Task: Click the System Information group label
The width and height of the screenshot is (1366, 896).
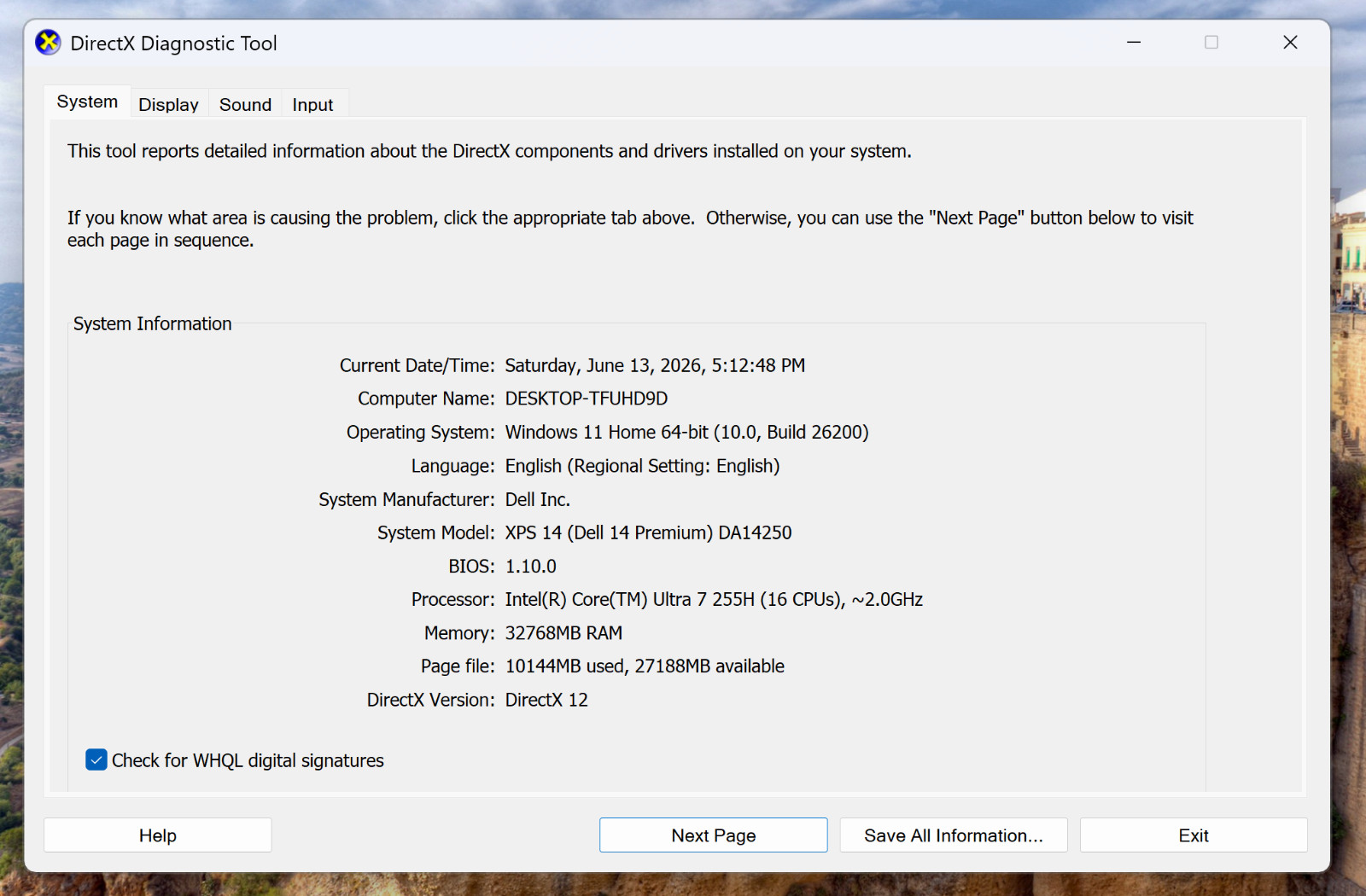Action: 153,323
